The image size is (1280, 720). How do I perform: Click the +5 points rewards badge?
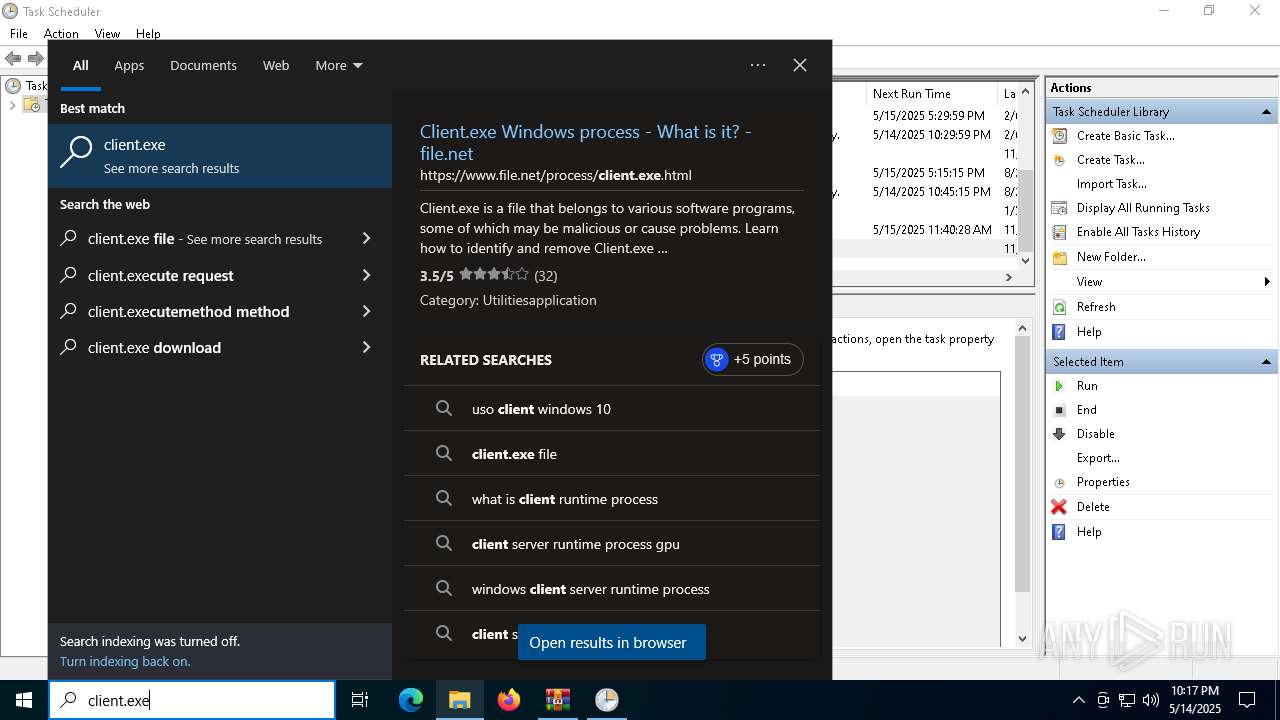tap(753, 359)
